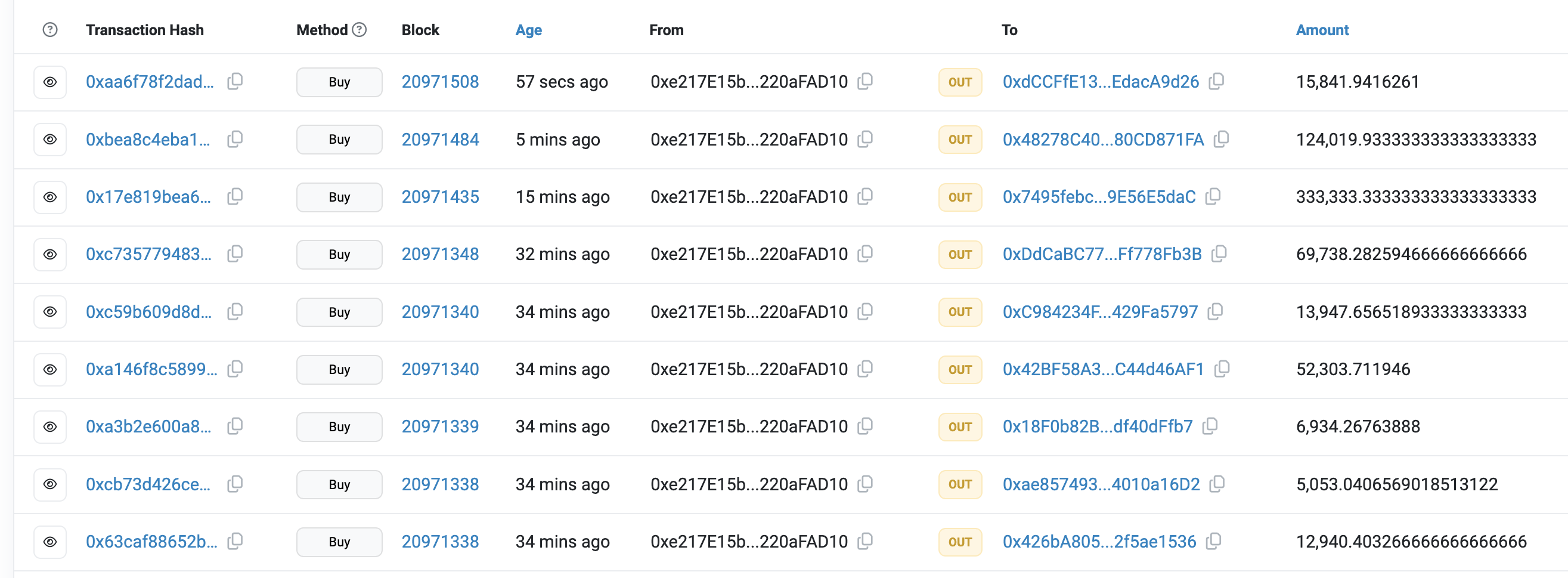The image size is (1568, 578).
Task: Click the question mark icon in the leftmost header
Action: pos(49,29)
